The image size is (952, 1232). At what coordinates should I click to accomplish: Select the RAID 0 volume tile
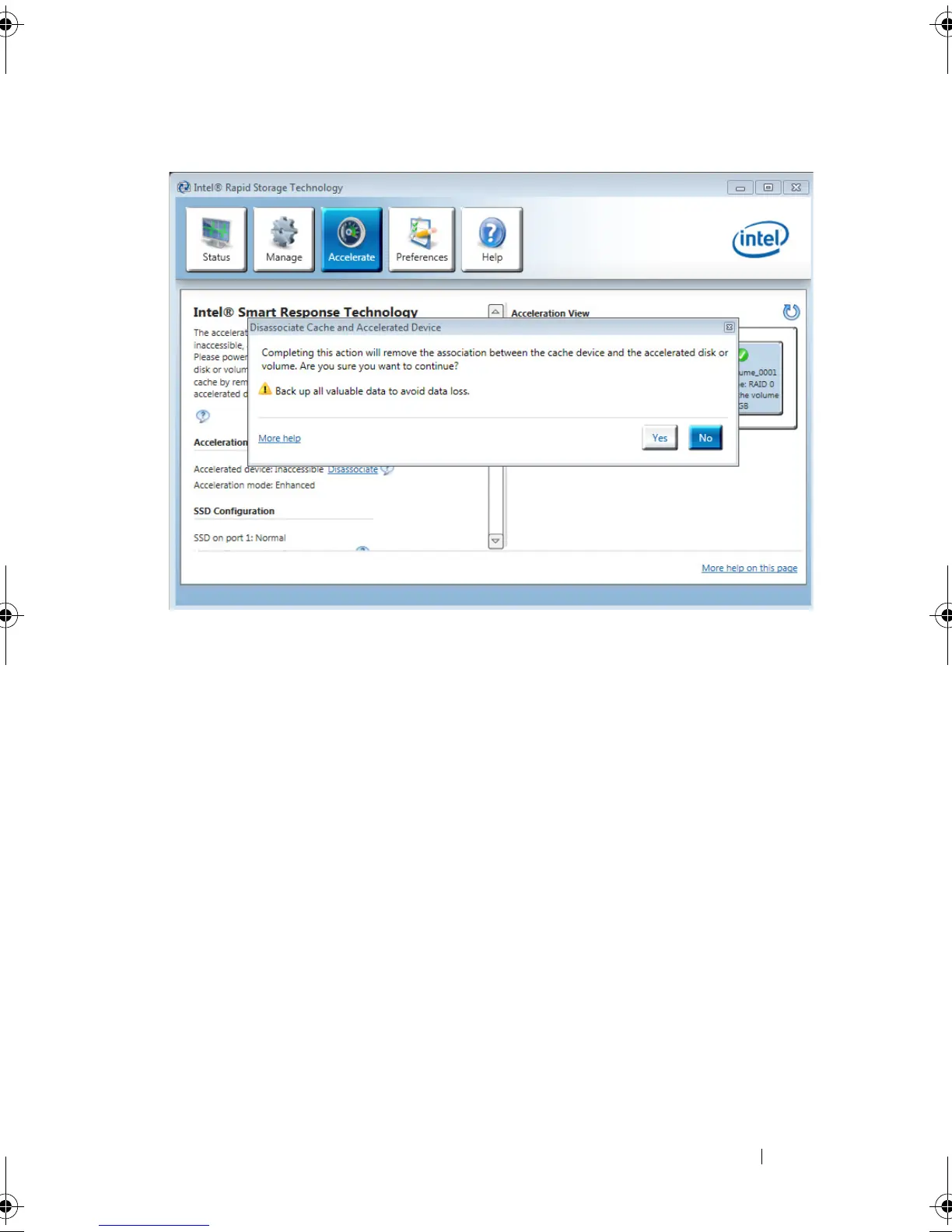click(x=760, y=378)
